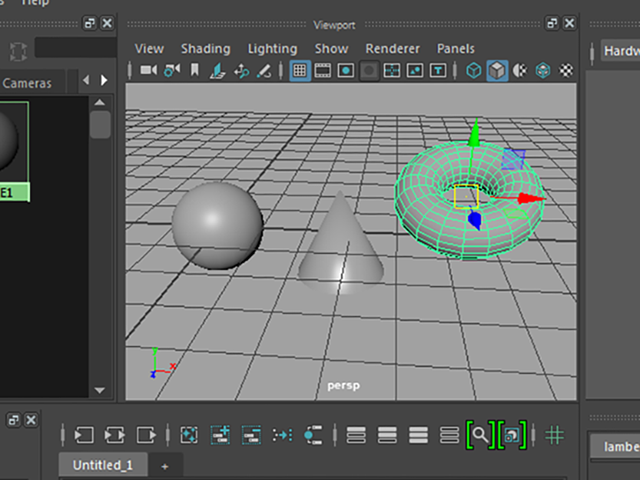Toggle the node swatch size icon
Image resolution: width=640 pixels, height=480 pixels.
[512, 435]
